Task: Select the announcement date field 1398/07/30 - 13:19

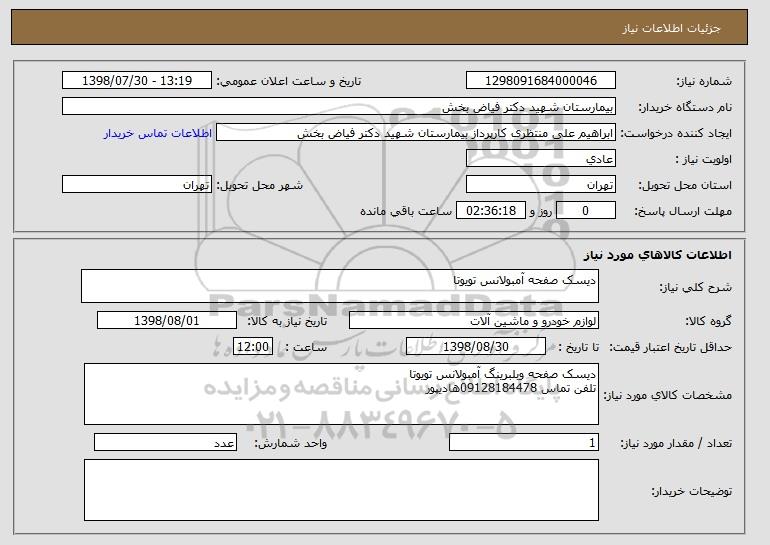Action: pyautogui.click(x=137, y=81)
